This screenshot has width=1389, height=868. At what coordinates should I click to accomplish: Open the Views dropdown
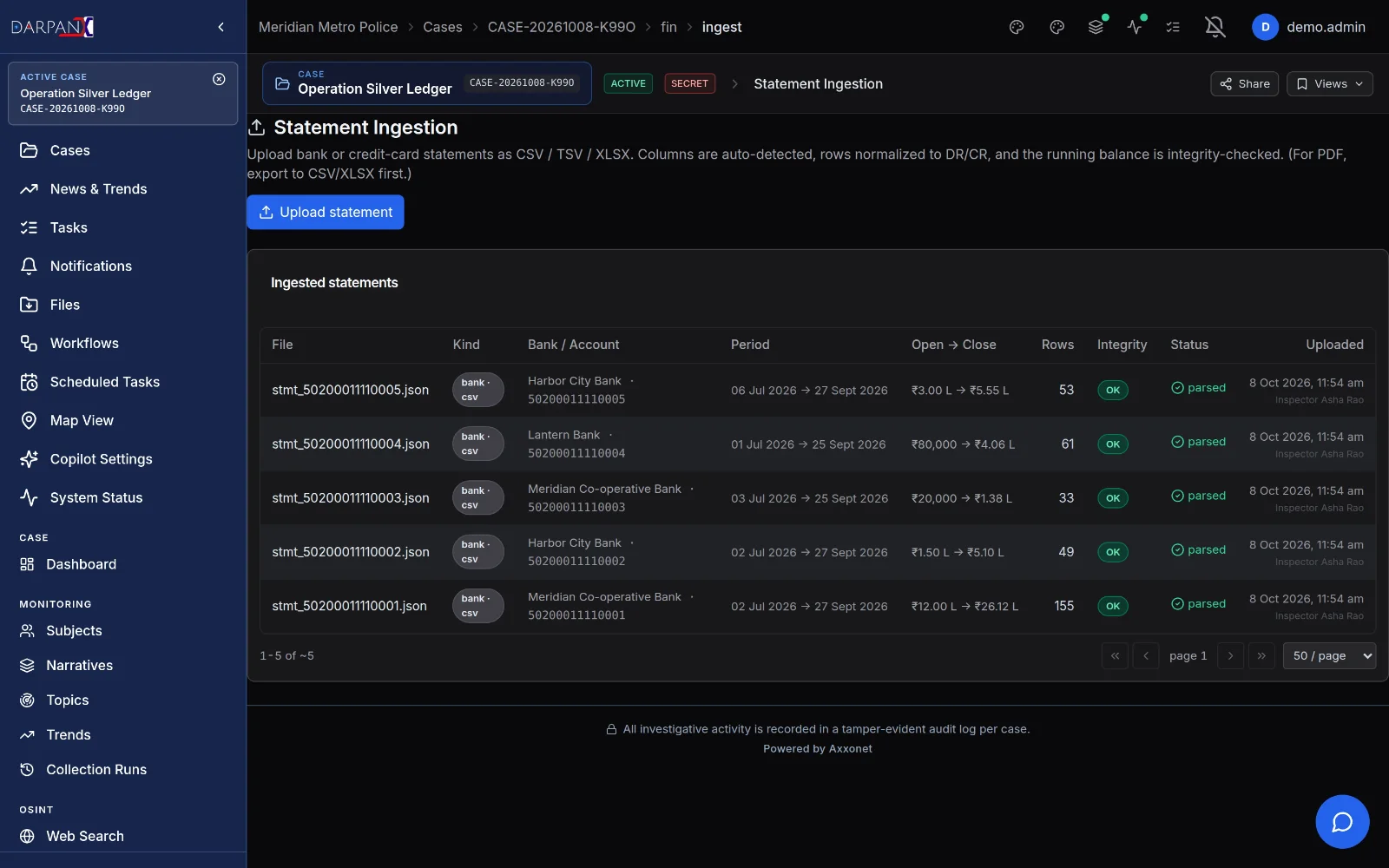tap(1329, 84)
